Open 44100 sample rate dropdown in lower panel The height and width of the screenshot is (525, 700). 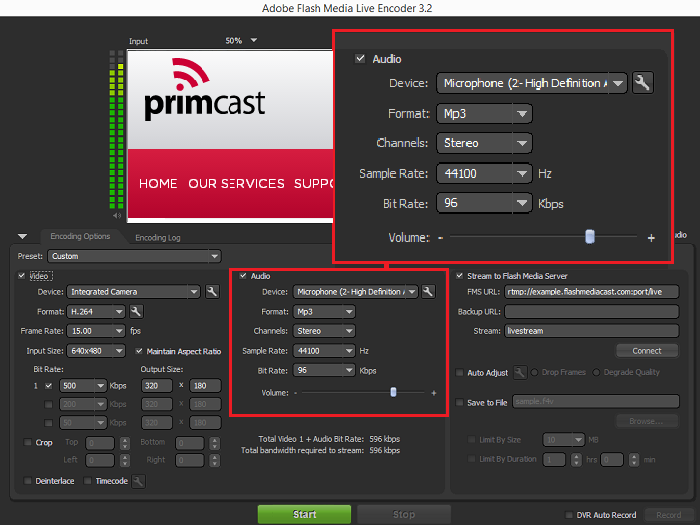coord(324,351)
